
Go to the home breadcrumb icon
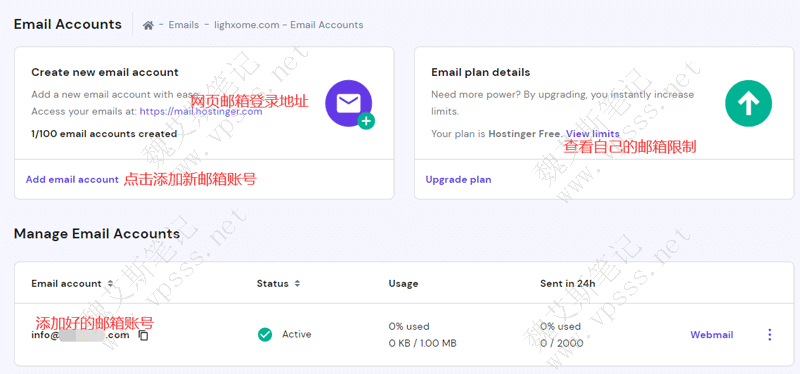(x=148, y=25)
